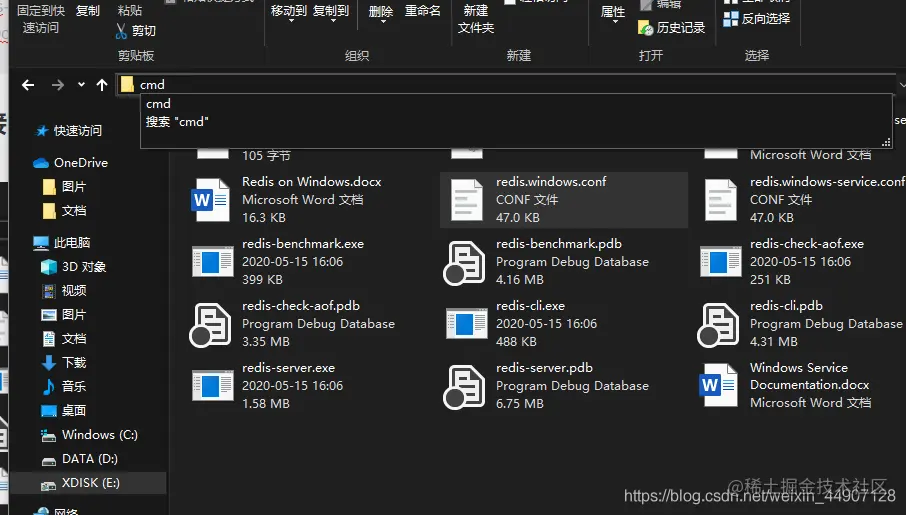The image size is (906, 515).
Task: Select the redis-cli.pdb icon
Action: pos(718,325)
